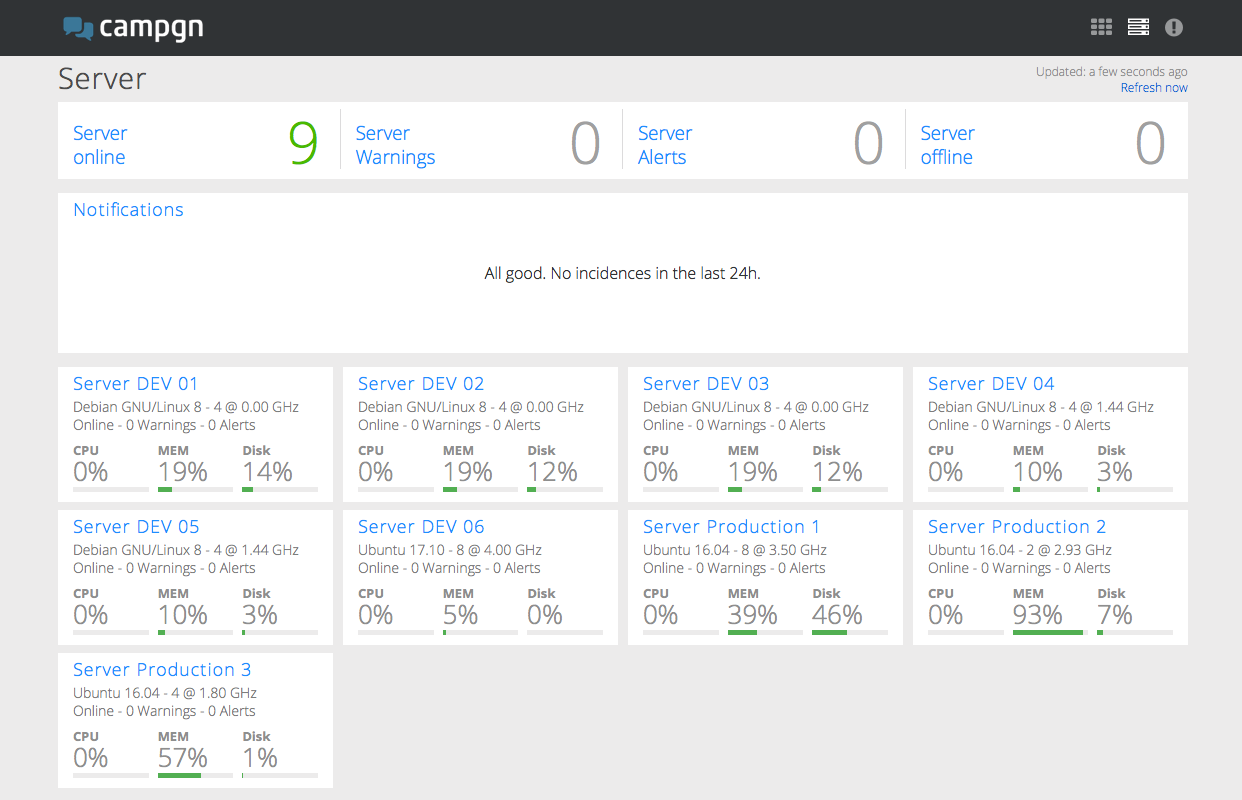Click the Notifications heading
This screenshot has width=1242, height=800.
[128, 210]
